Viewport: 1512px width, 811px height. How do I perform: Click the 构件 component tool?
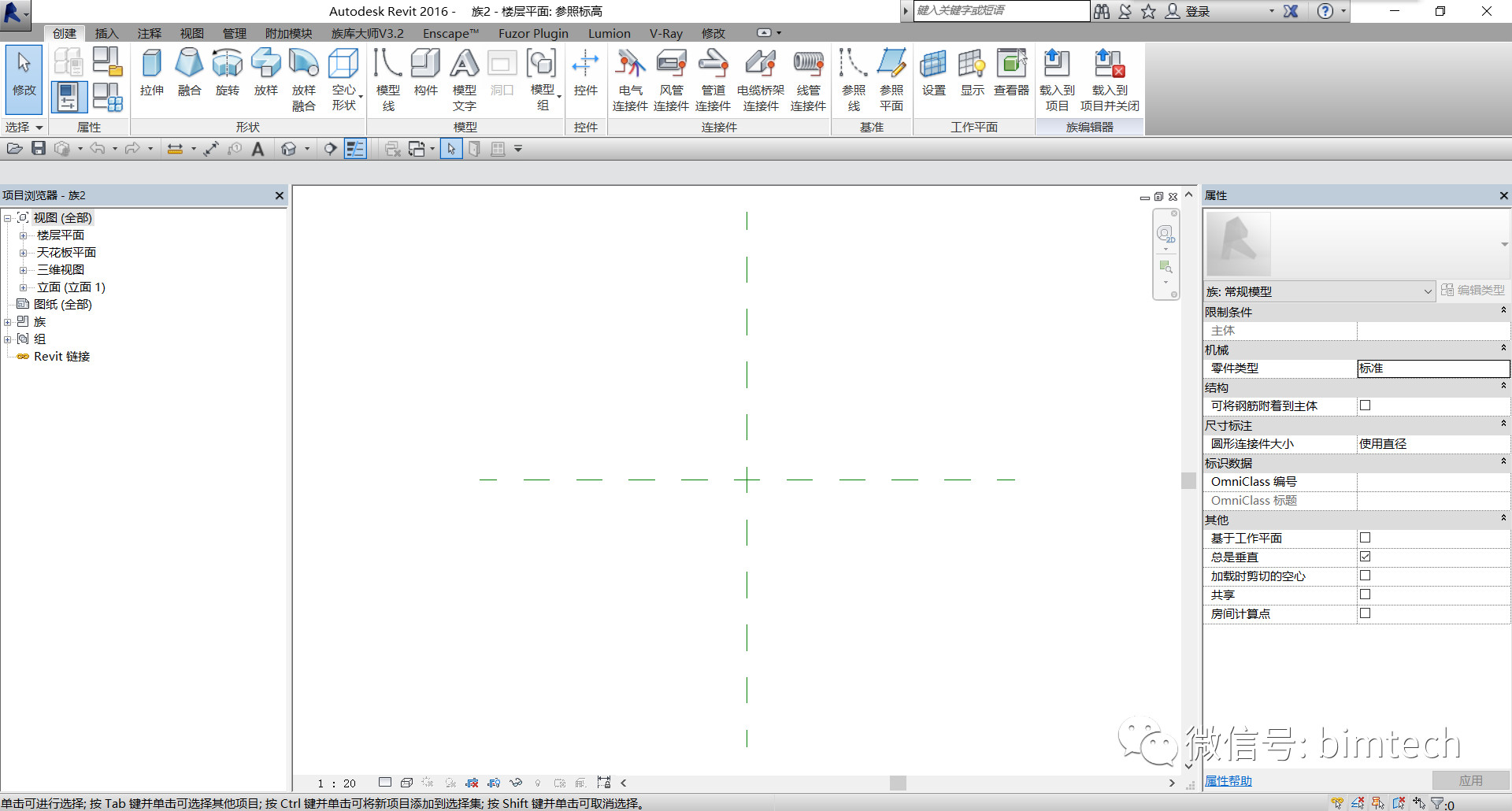[x=426, y=72]
